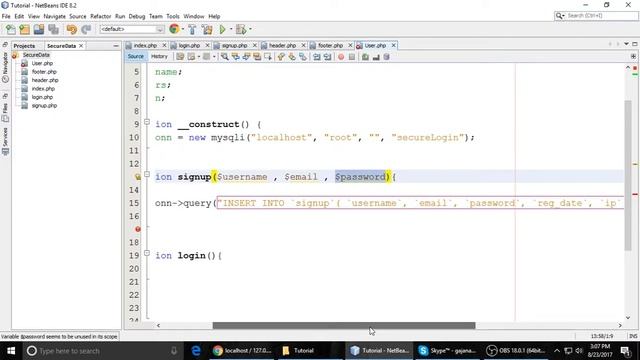Open Windows Start menu
The height and width of the screenshot is (360, 640).
pyautogui.click(x=11, y=351)
